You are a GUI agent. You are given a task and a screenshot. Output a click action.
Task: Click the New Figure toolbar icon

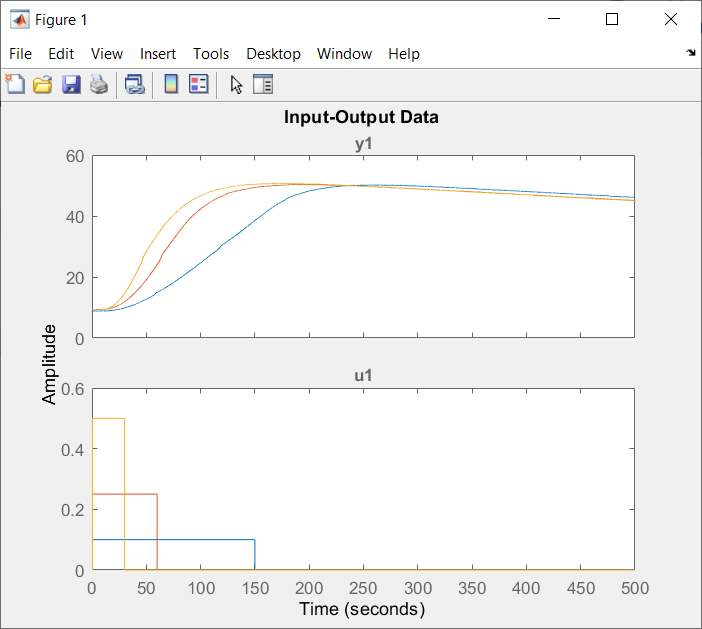15,84
